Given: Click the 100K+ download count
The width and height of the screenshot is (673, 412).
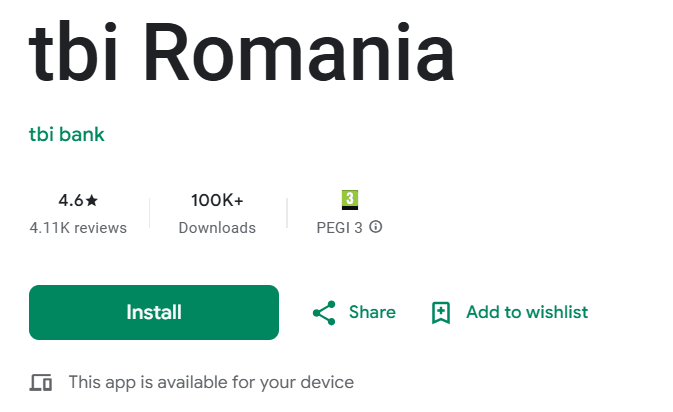Looking at the screenshot, I should 217,200.
